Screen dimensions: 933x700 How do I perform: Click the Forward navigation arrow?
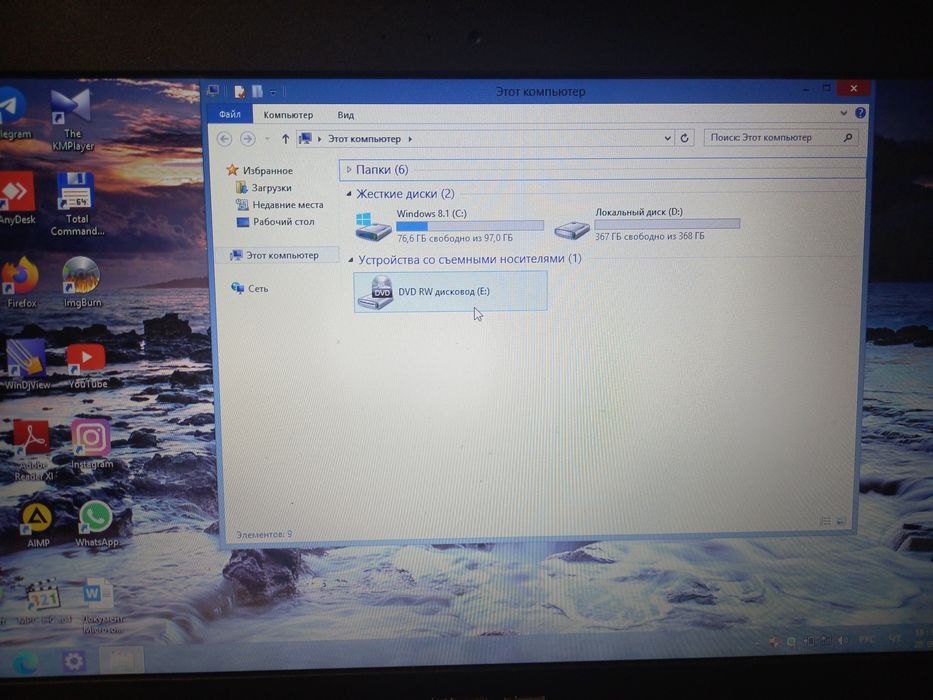click(248, 139)
